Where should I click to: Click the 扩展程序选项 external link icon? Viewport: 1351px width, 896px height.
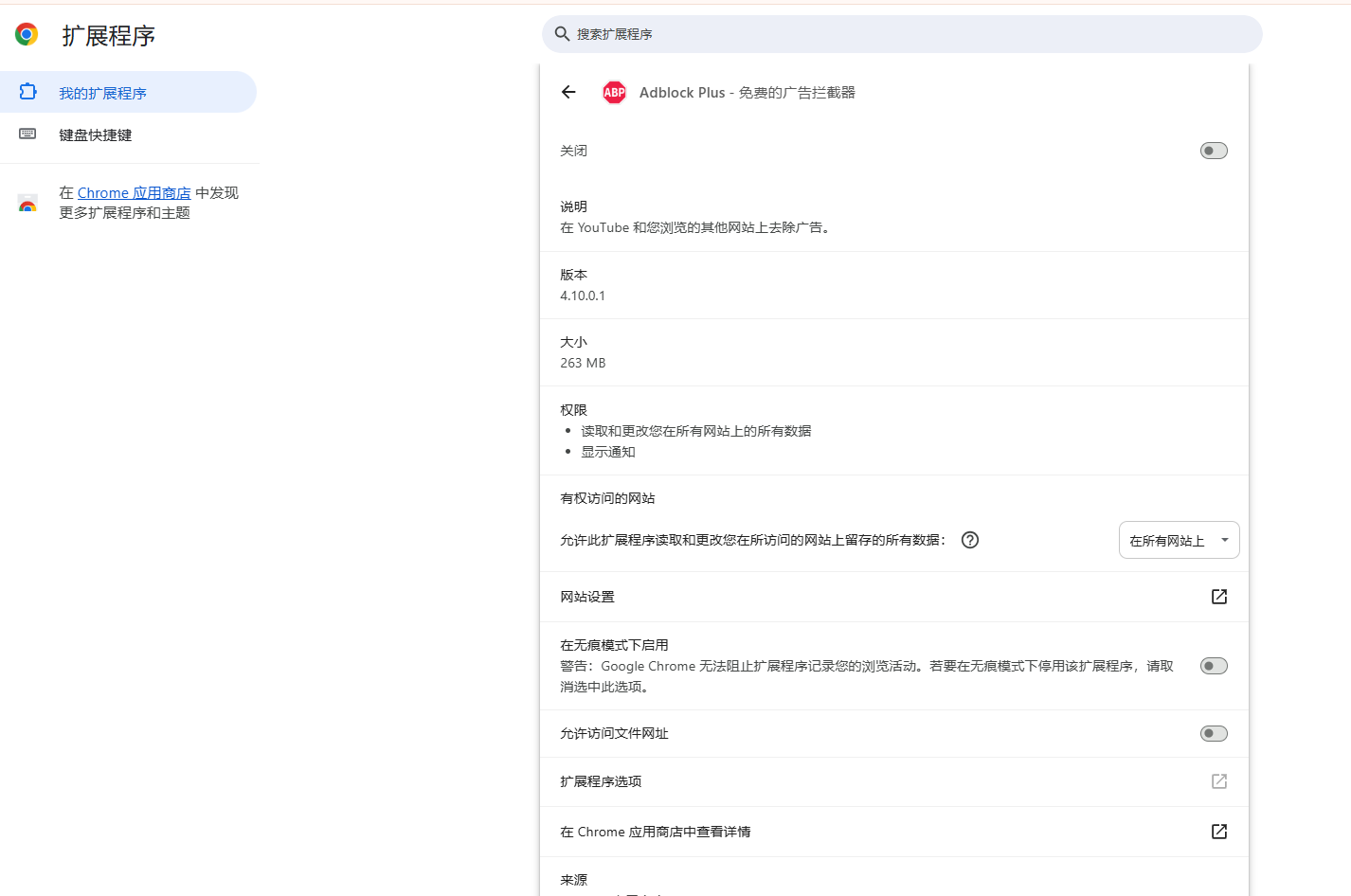click(x=1219, y=781)
